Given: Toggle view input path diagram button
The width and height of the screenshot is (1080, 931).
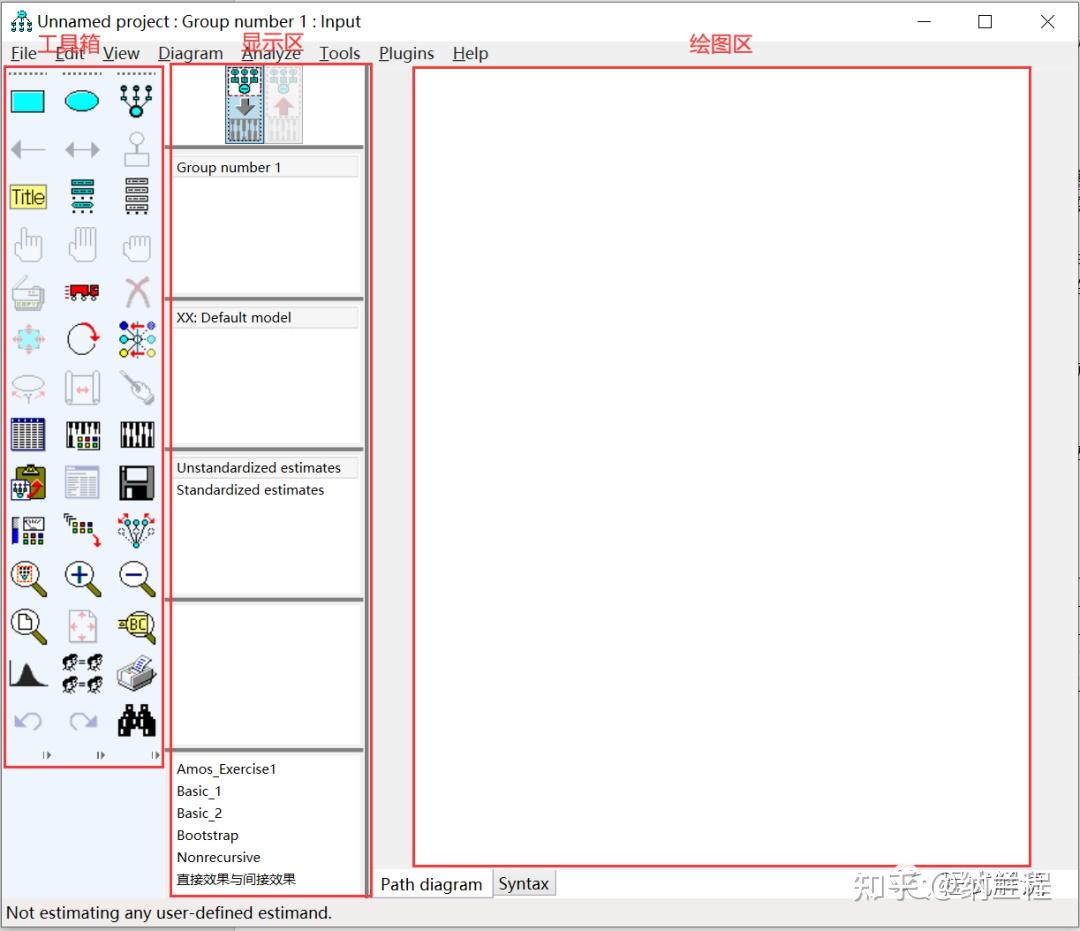Looking at the screenshot, I should [245, 105].
